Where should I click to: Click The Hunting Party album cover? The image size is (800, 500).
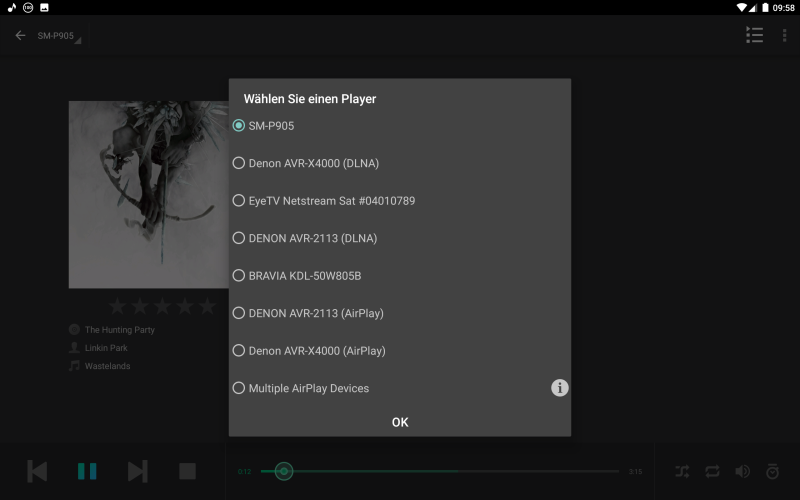pos(148,194)
